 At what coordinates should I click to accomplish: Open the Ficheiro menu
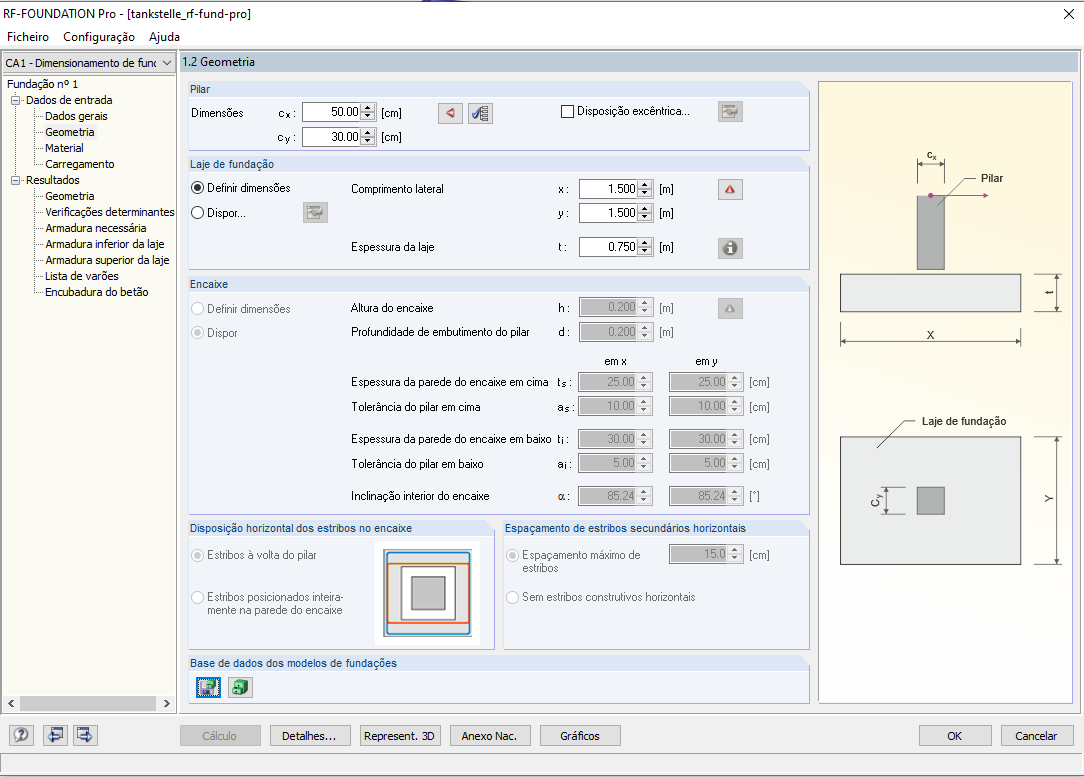(x=27, y=36)
